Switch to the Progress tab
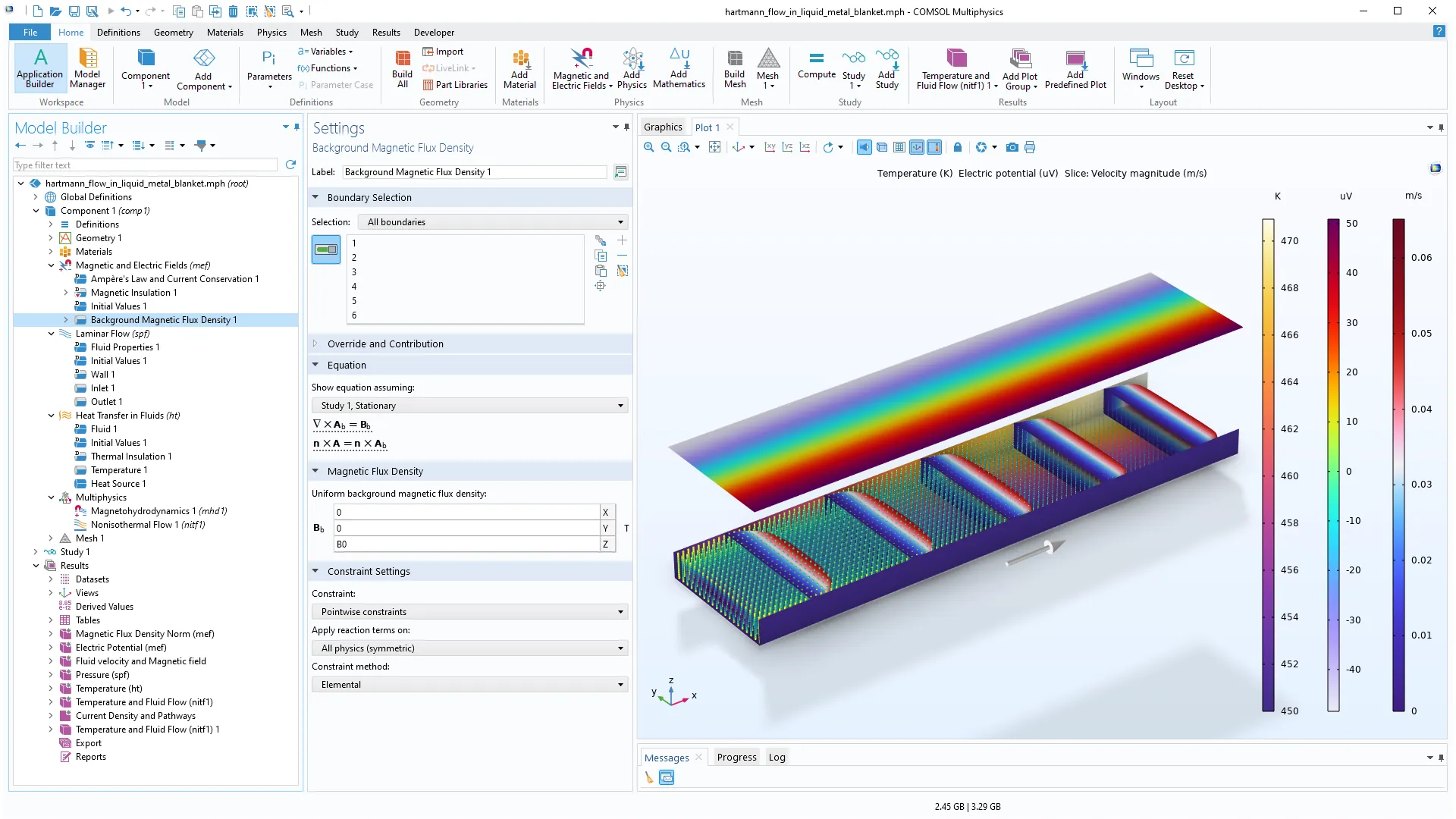Screen dimensions: 1456x819 736,757
